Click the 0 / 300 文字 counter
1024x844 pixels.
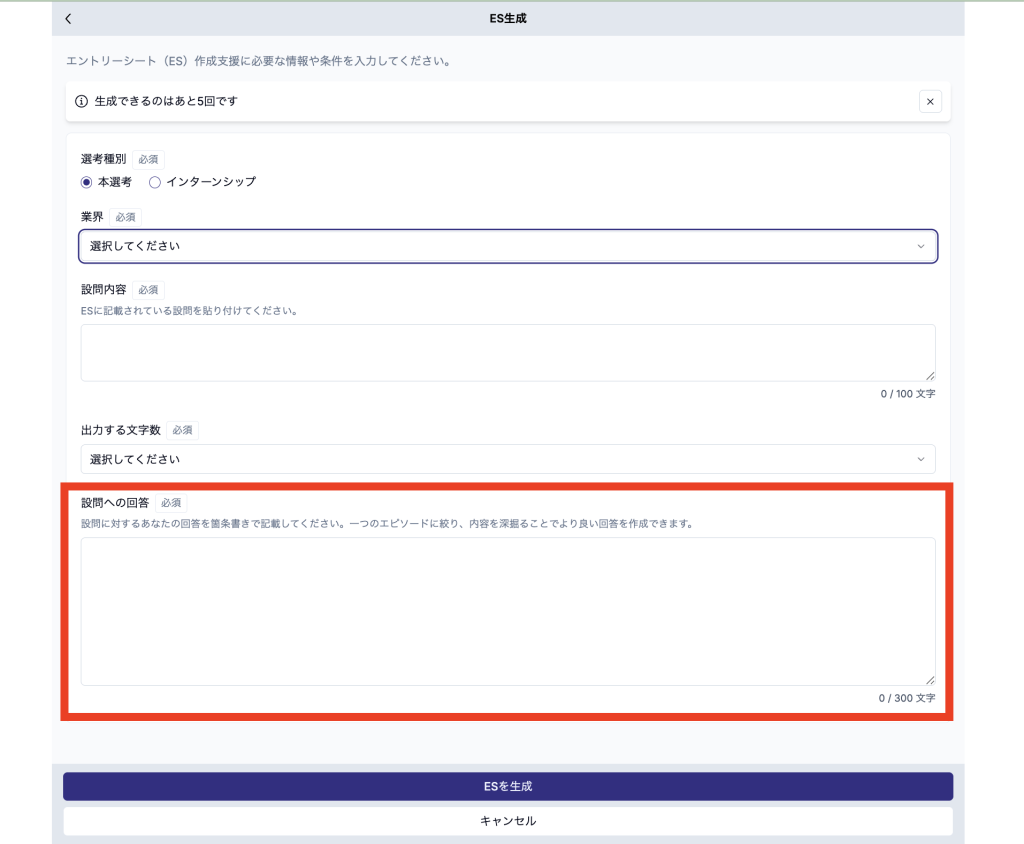[907, 698]
